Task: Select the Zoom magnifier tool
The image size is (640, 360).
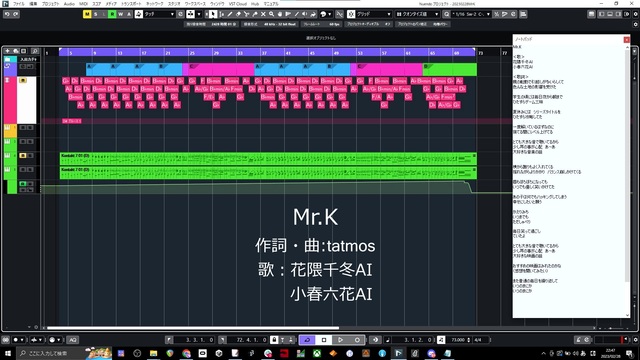Action: click(x=271, y=14)
